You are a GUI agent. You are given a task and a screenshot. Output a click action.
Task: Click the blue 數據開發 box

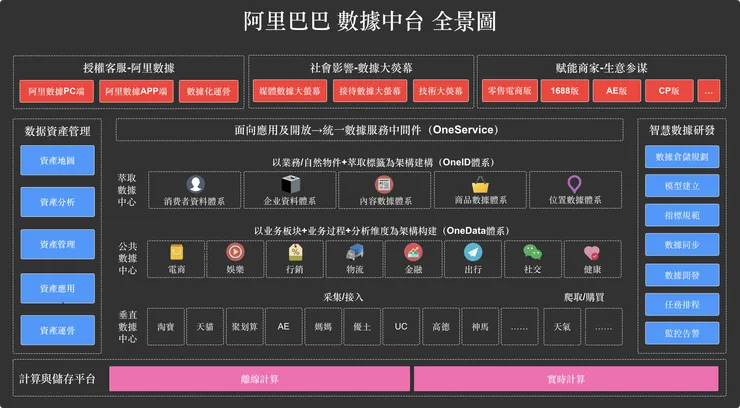tap(682, 275)
